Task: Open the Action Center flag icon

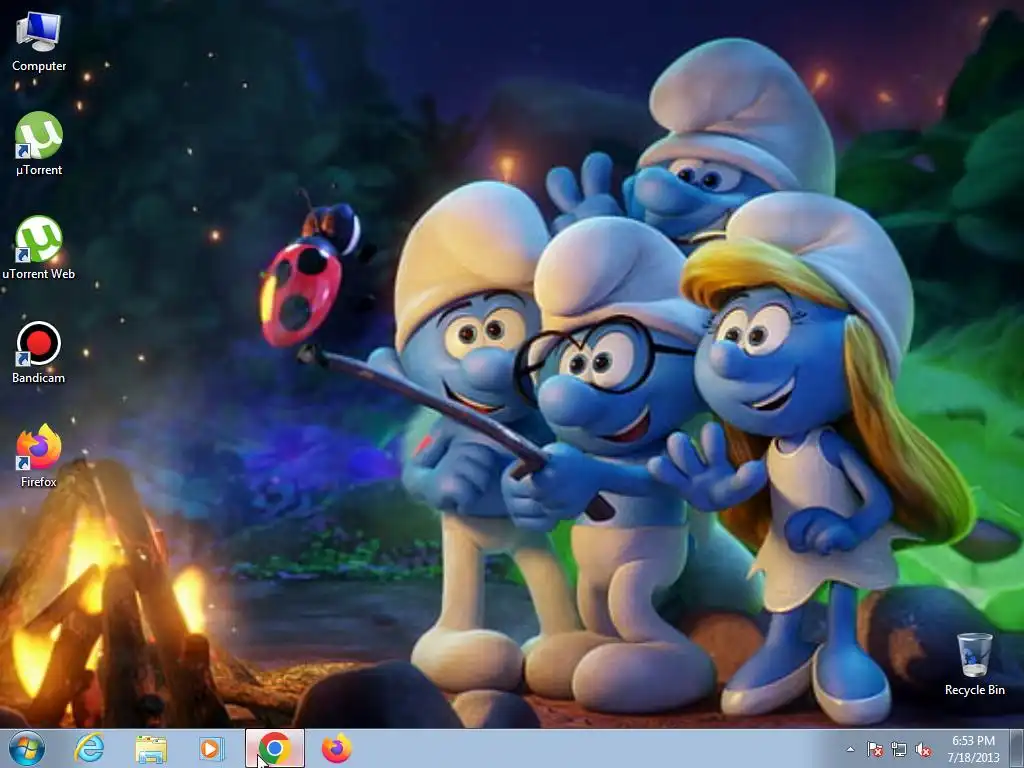Action: coord(875,749)
